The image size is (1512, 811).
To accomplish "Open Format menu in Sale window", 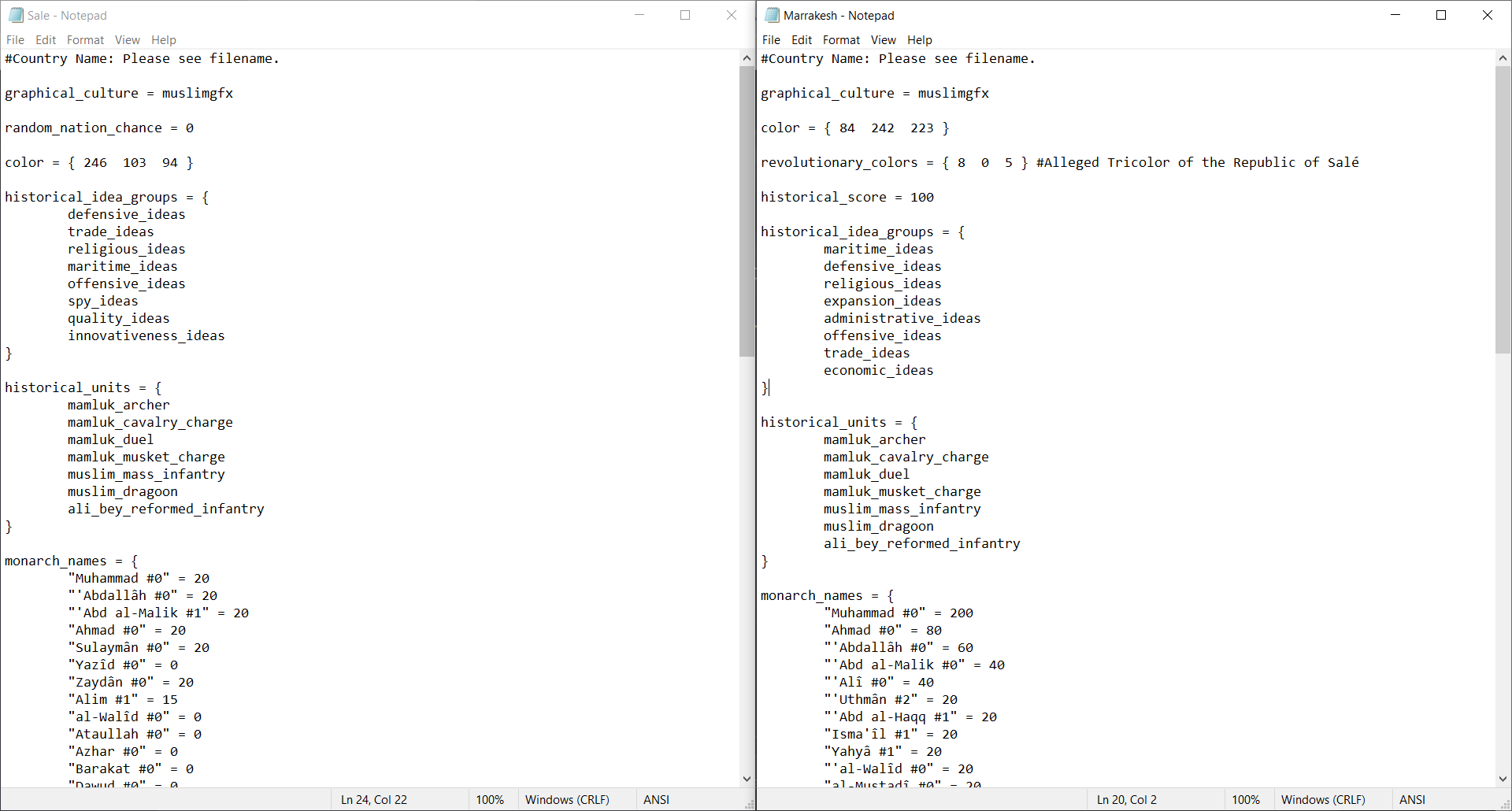I will click(x=85, y=40).
